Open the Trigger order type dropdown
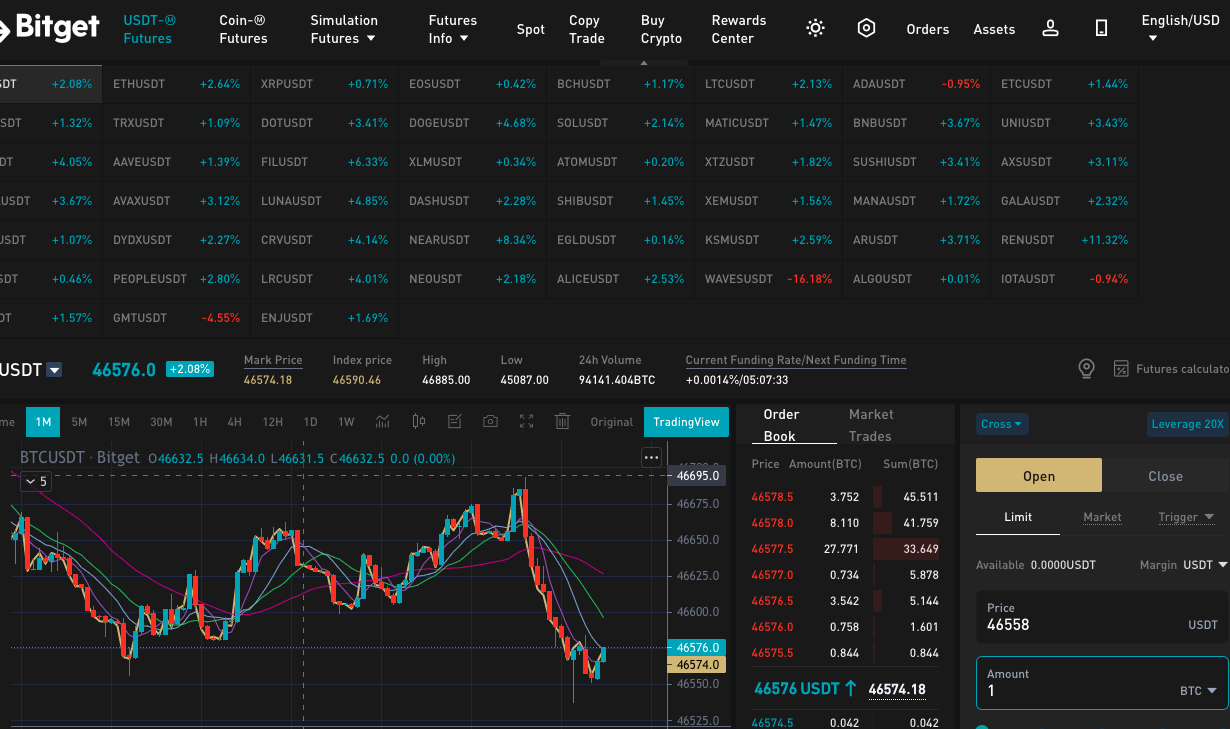Viewport: 1230px width, 729px height. (1186, 517)
